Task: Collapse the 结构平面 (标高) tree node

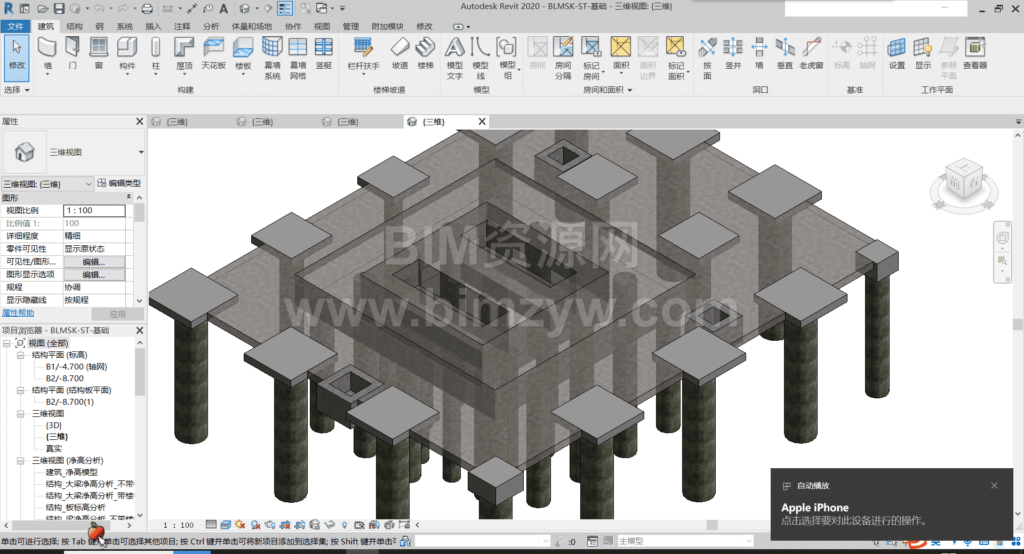Action: (20, 355)
